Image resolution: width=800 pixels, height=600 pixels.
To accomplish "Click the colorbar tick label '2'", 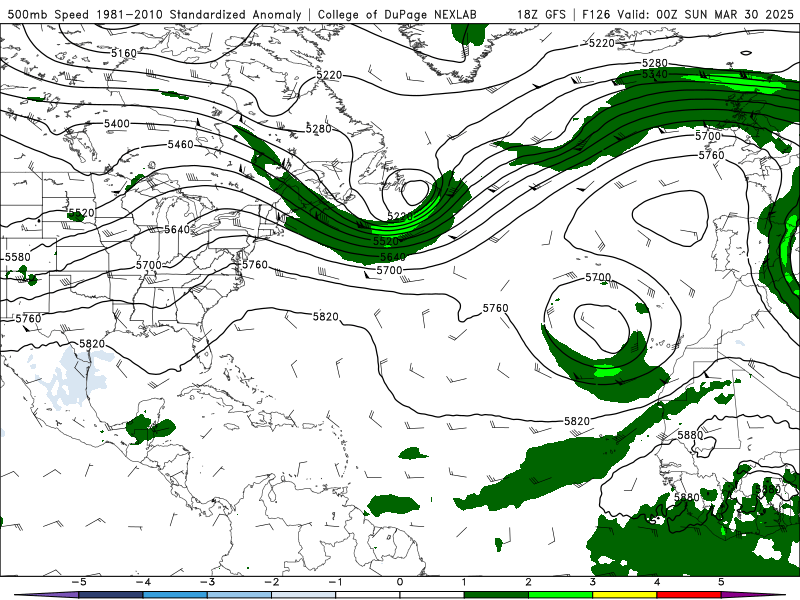I will 528,582.
